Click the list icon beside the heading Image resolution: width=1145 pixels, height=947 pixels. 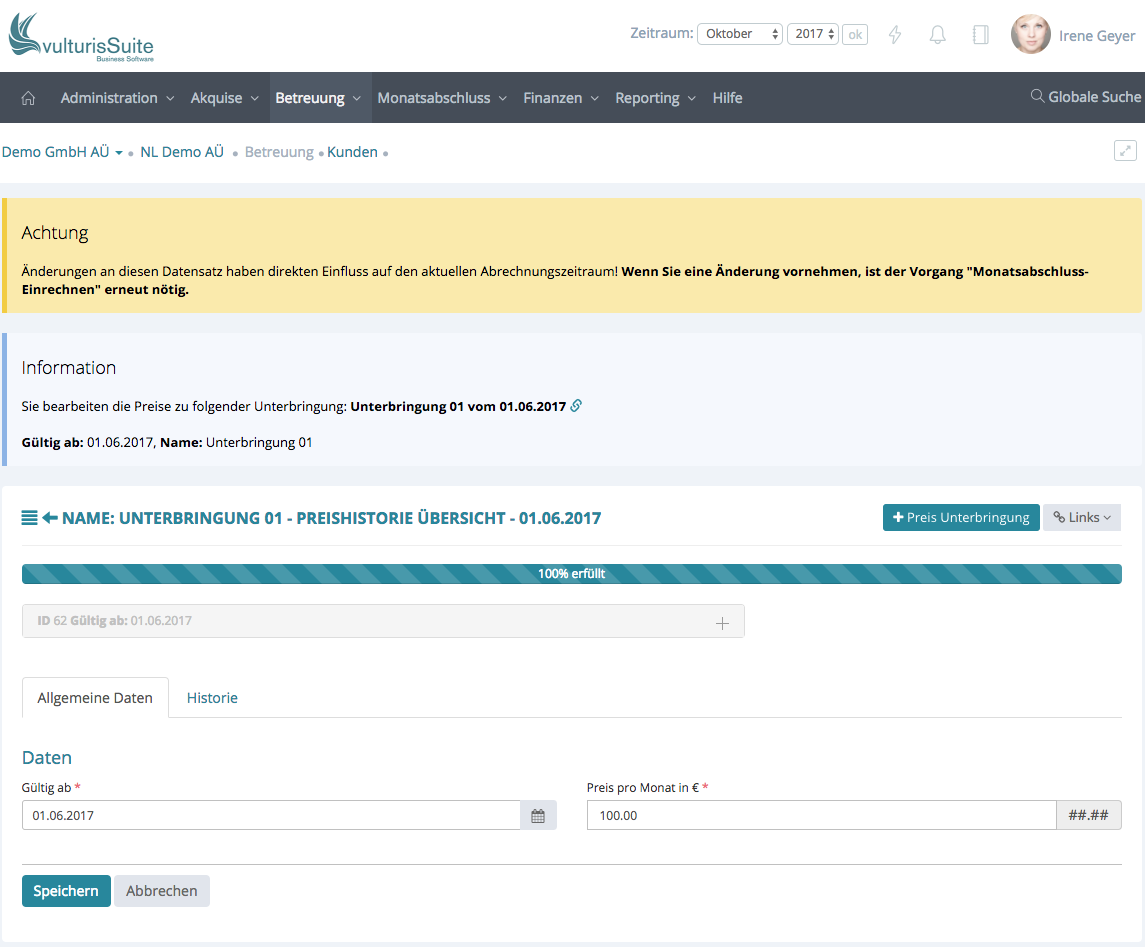pos(30,518)
